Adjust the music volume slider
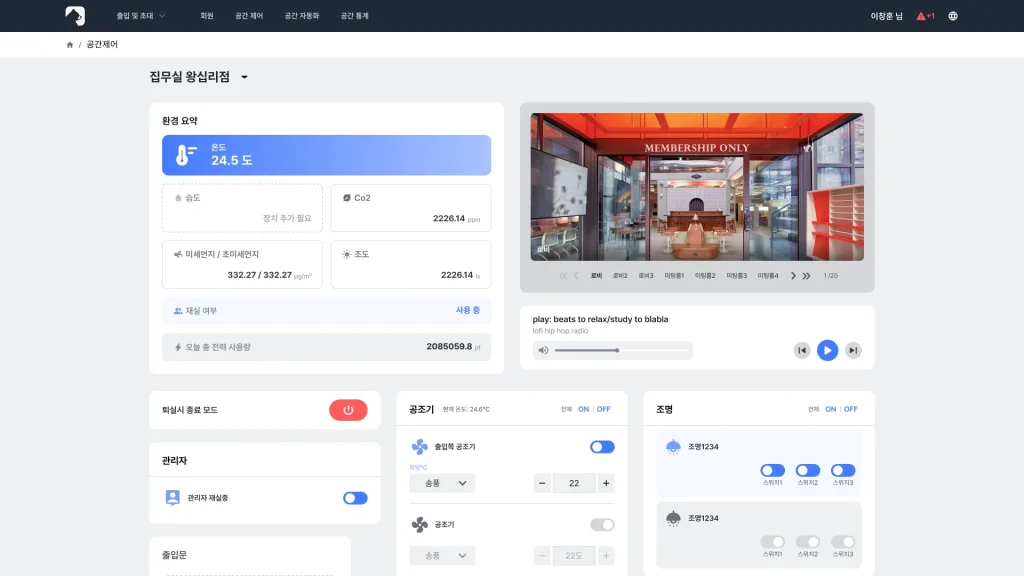The width and height of the screenshot is (1024, 576). 622,351
